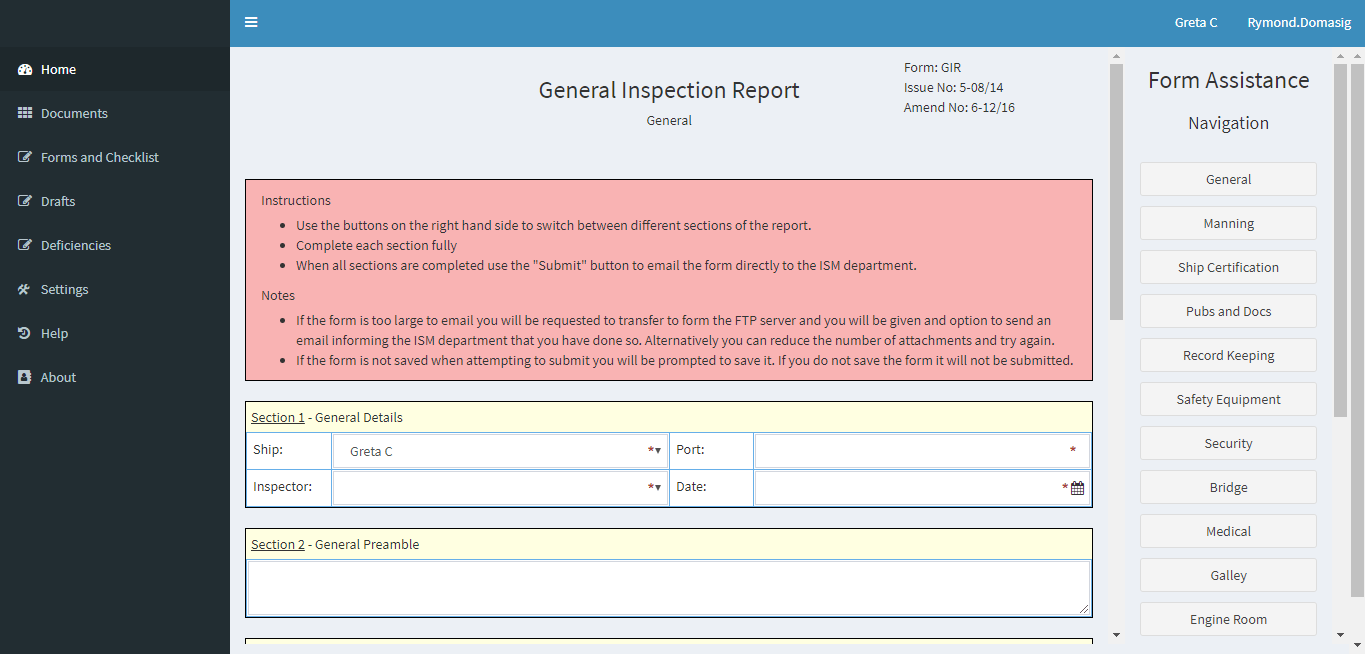The width and height of the screenshot is (1365, 654).
Task: Click the Drafts edit icon
Action: pos(25,201)
